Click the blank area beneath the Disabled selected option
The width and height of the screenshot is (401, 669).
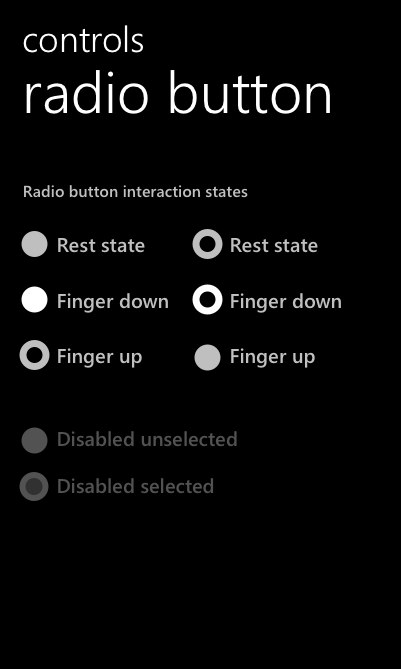click(200, 585)
